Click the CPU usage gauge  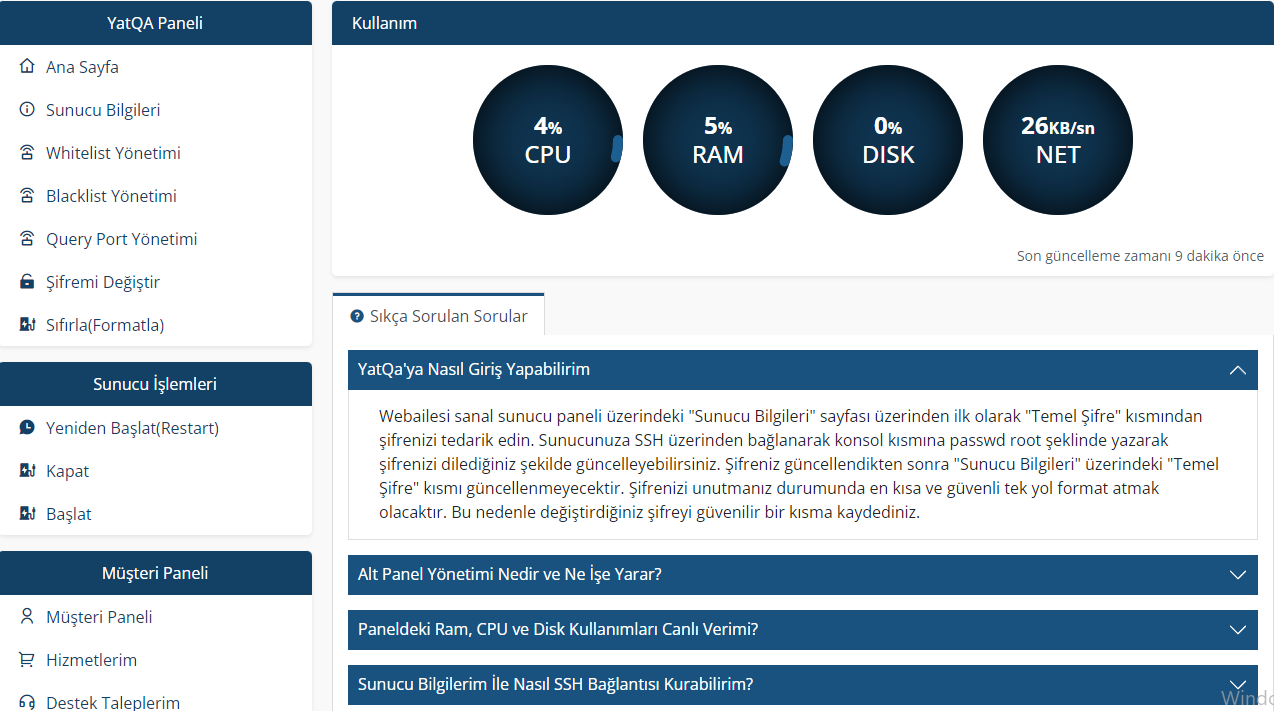coord(548,141)
